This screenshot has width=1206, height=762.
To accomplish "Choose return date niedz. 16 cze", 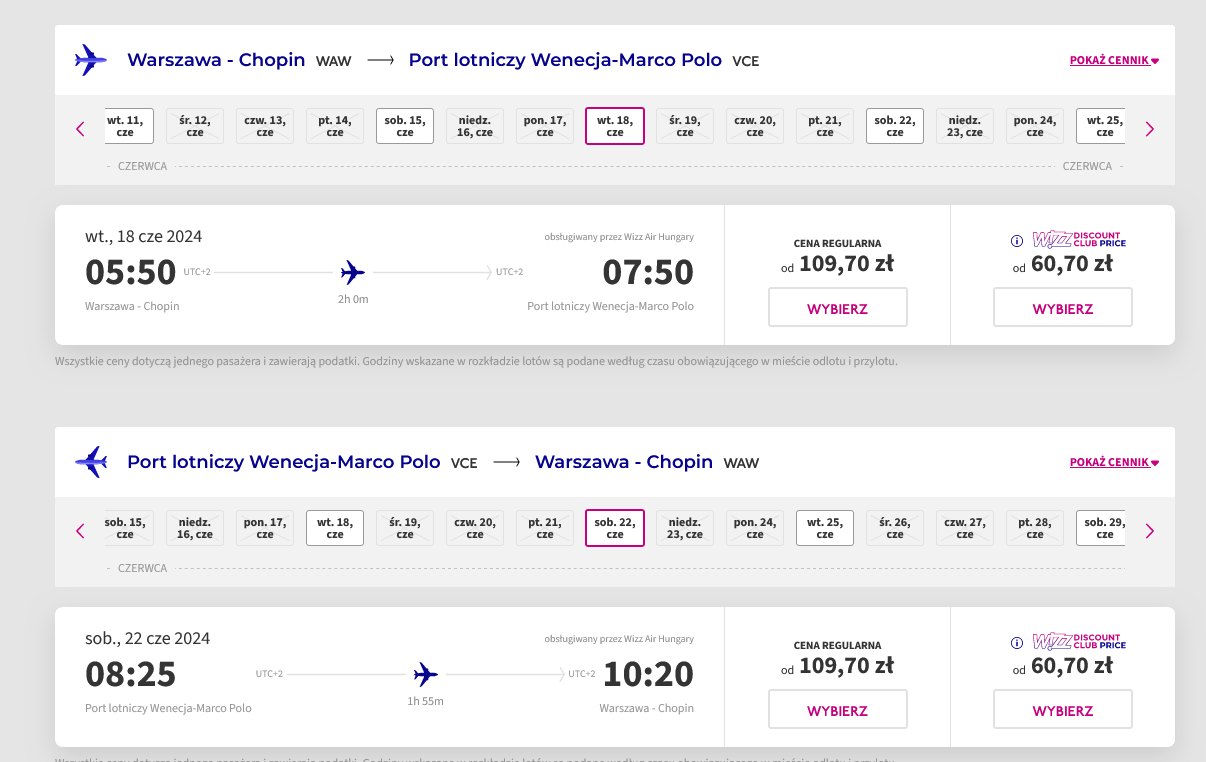I will 195,528.
